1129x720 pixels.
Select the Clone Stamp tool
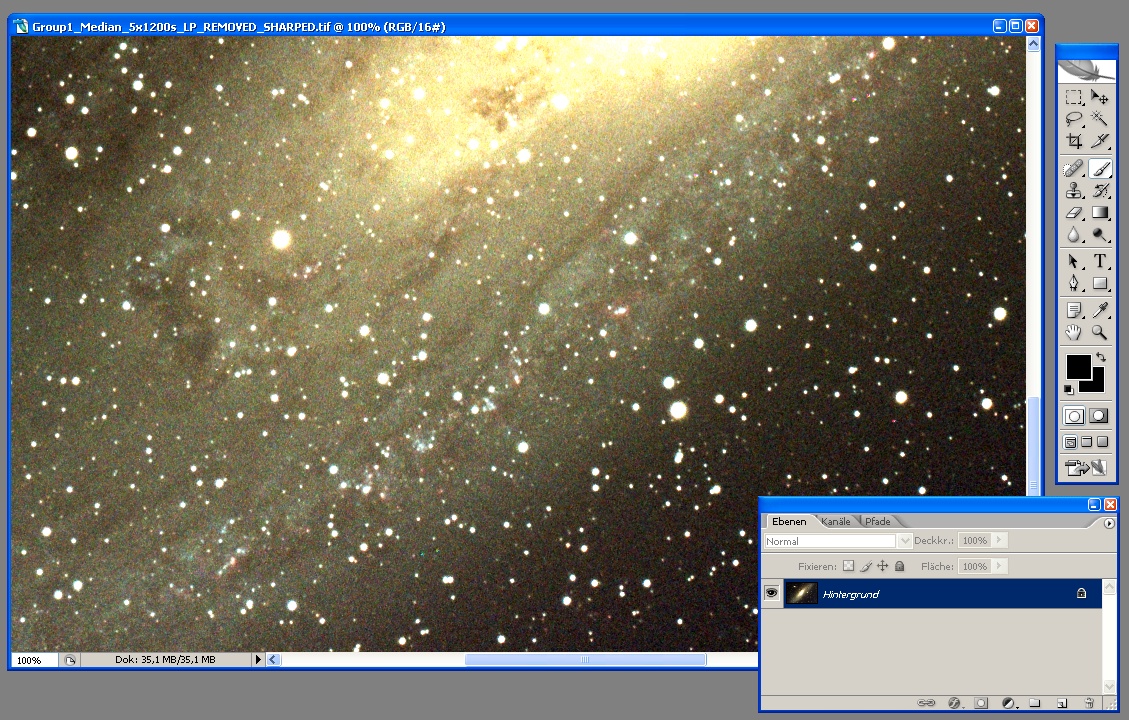1074,191
